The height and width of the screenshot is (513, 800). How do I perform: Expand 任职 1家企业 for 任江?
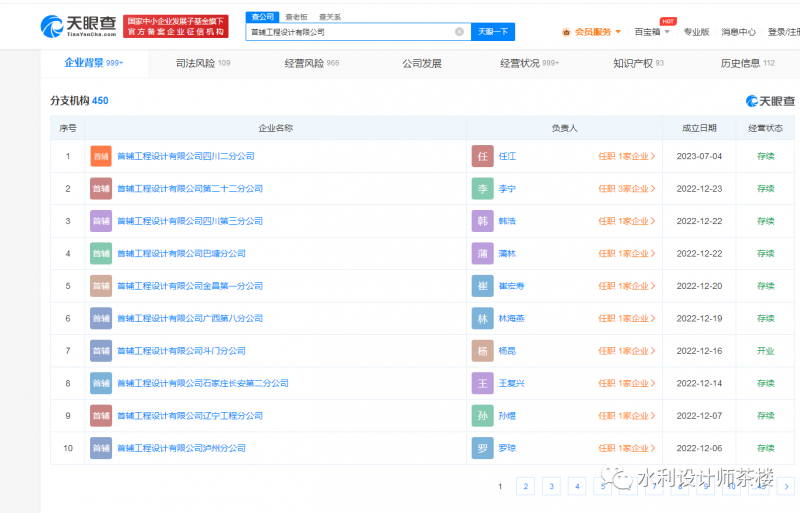click(627, 156)
